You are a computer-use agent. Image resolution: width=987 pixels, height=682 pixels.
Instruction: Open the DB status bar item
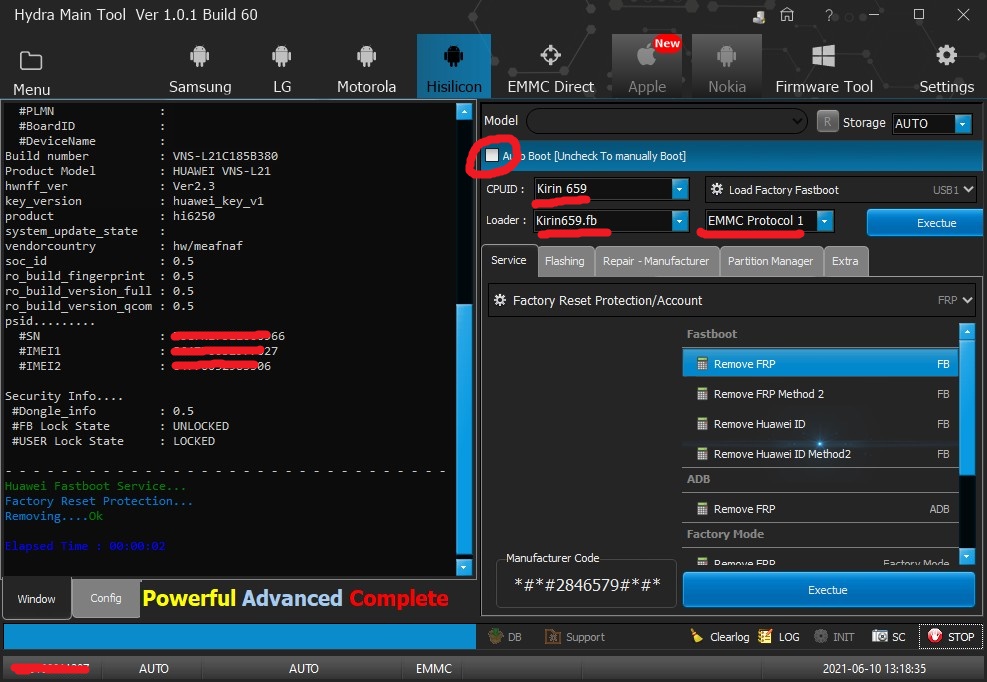pyautogui.click(x=505, y=637)
